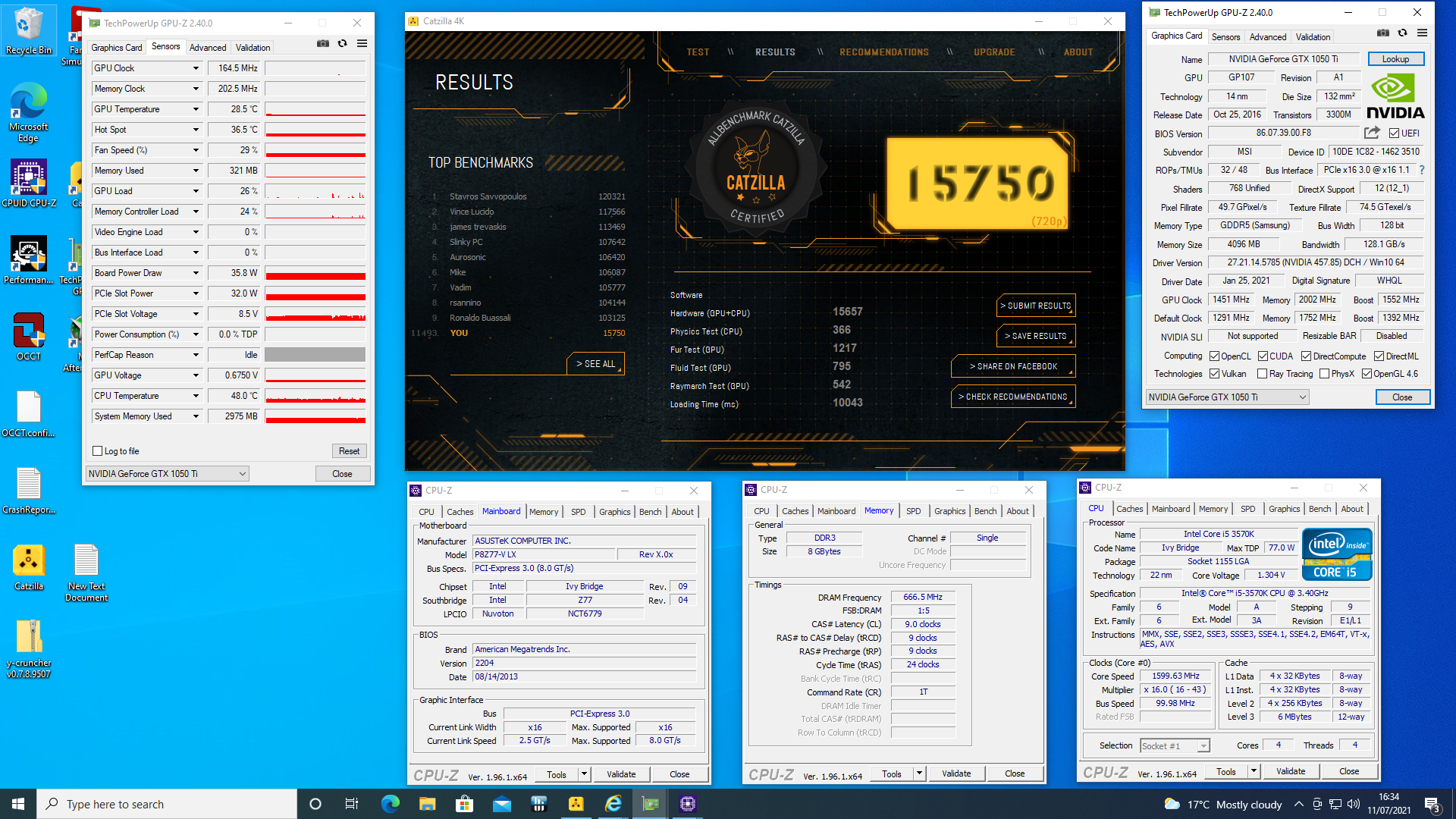Open Mail app from taskbar

tap(501, 804)
